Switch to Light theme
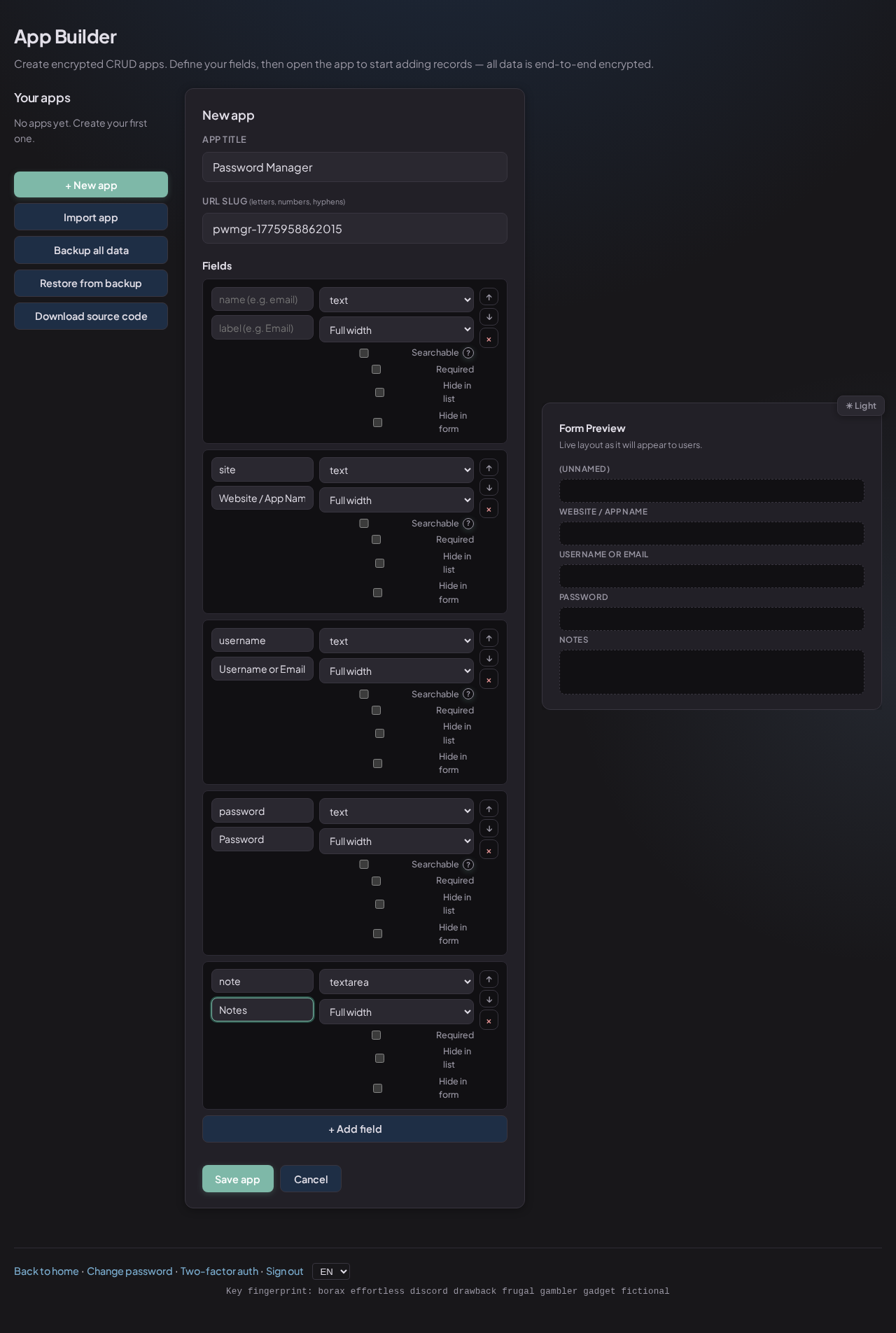This screenshot has width=896, height=1333. pos(861,406)
